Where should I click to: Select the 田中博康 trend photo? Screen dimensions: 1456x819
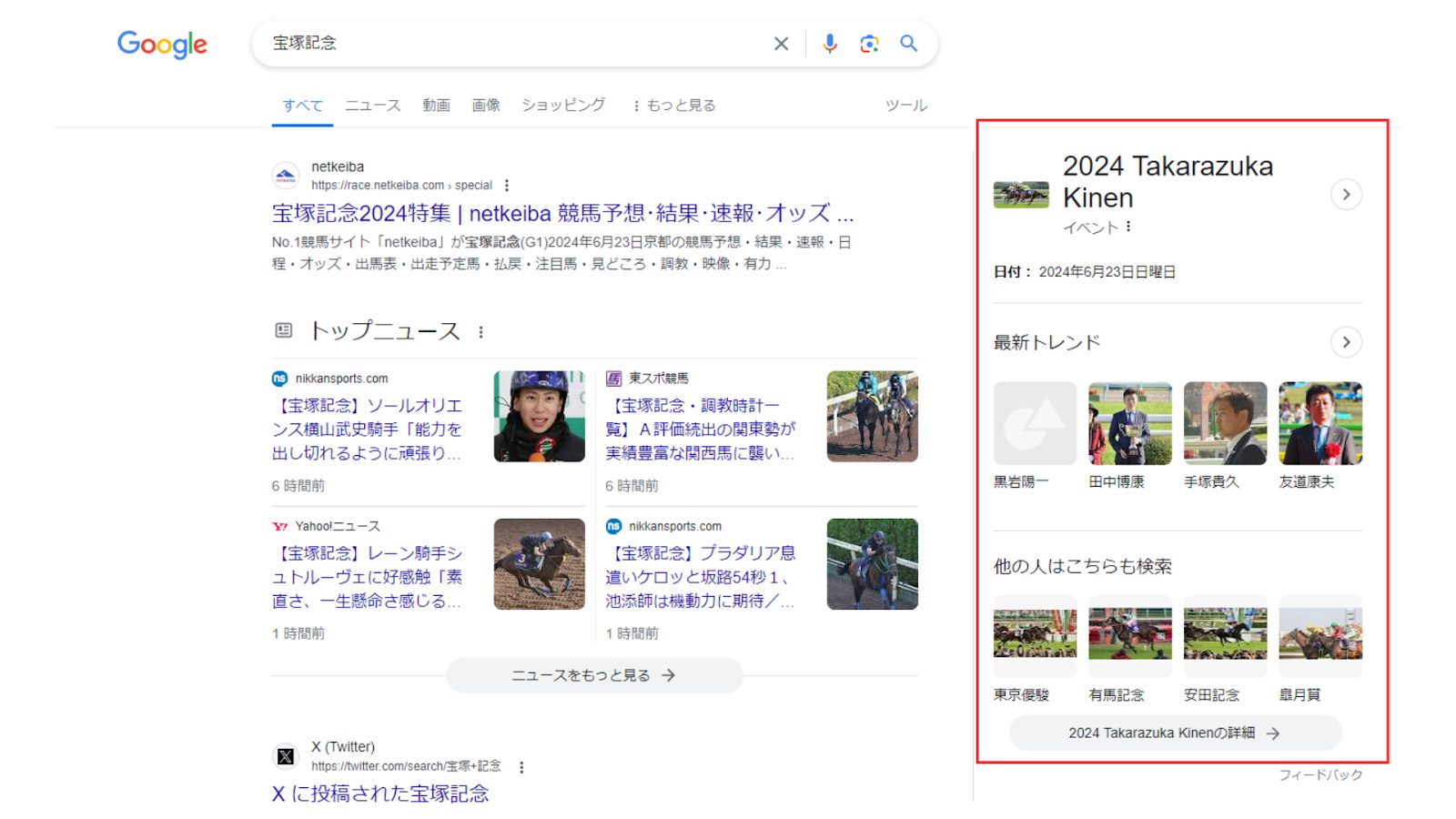tap(1130, 423)
